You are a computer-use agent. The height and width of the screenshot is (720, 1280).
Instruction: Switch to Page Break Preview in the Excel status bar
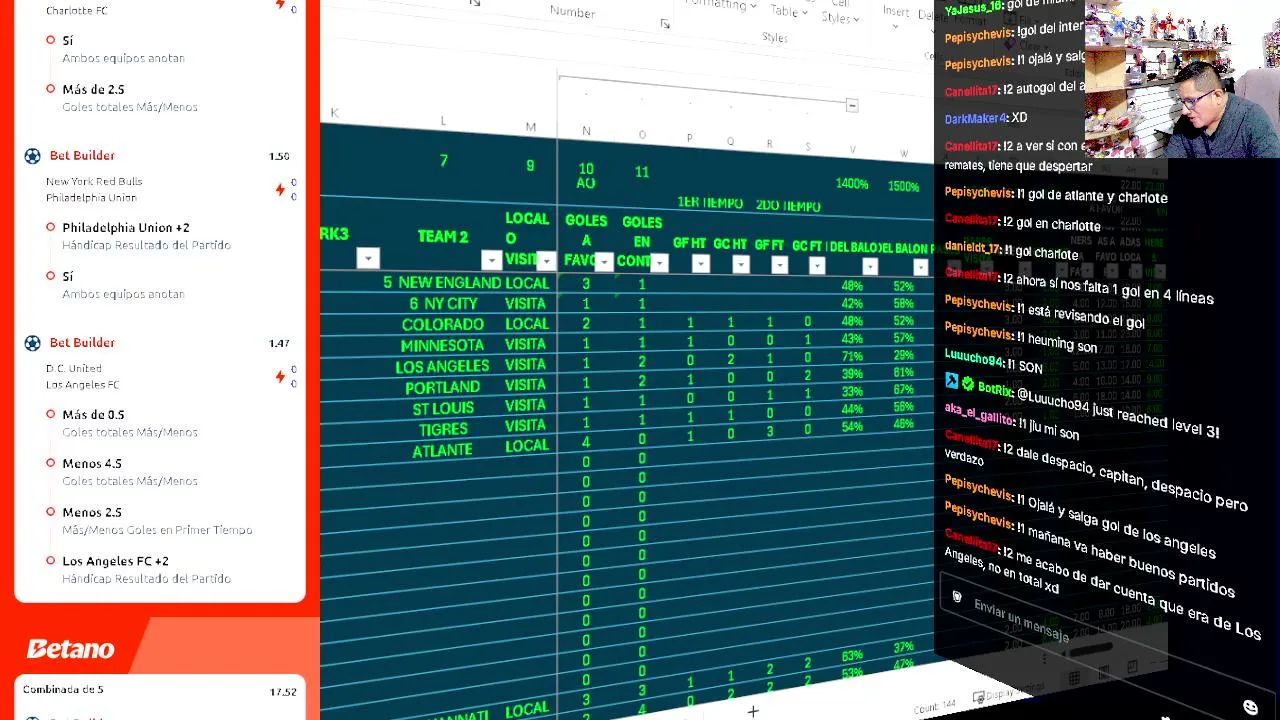pos(1132,667)
